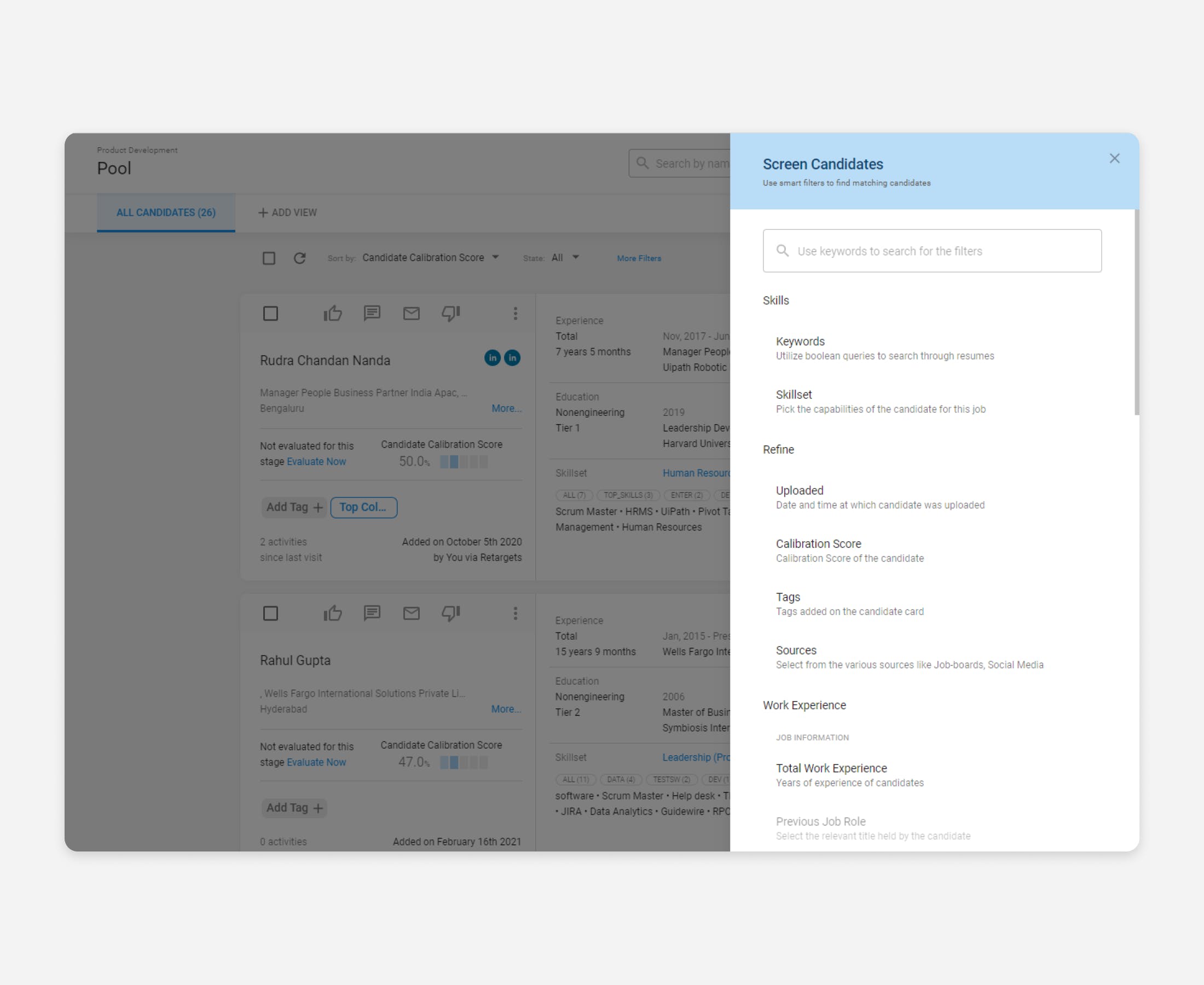Close the Screen Candidates panel

click(1114, 158)
